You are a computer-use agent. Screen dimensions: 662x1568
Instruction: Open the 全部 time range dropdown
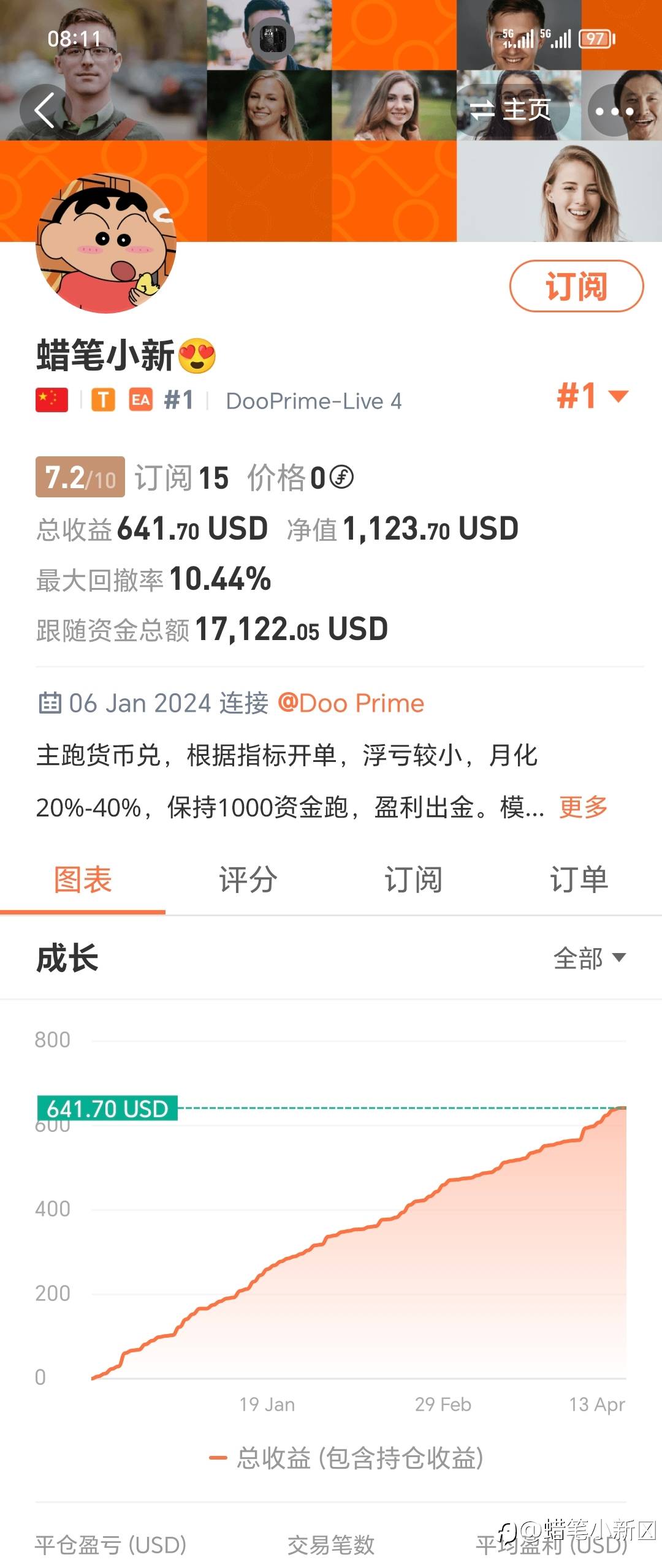pyautogui.click(x=589, y=958)
